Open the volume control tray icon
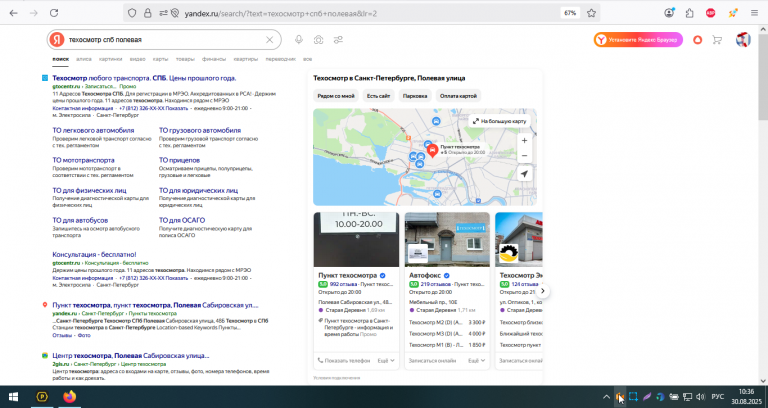768x408 pixels. tap(700, 397)
